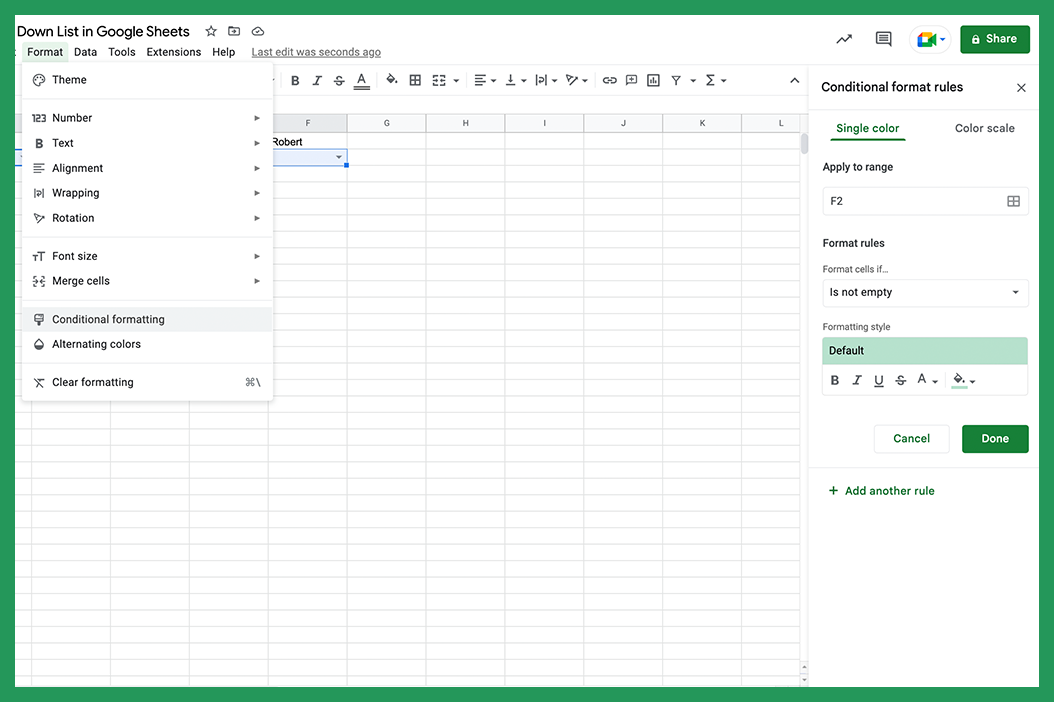Open the 'Is not empty' condition dropdown
This screenshot has width=1054, height=702.
924,292
